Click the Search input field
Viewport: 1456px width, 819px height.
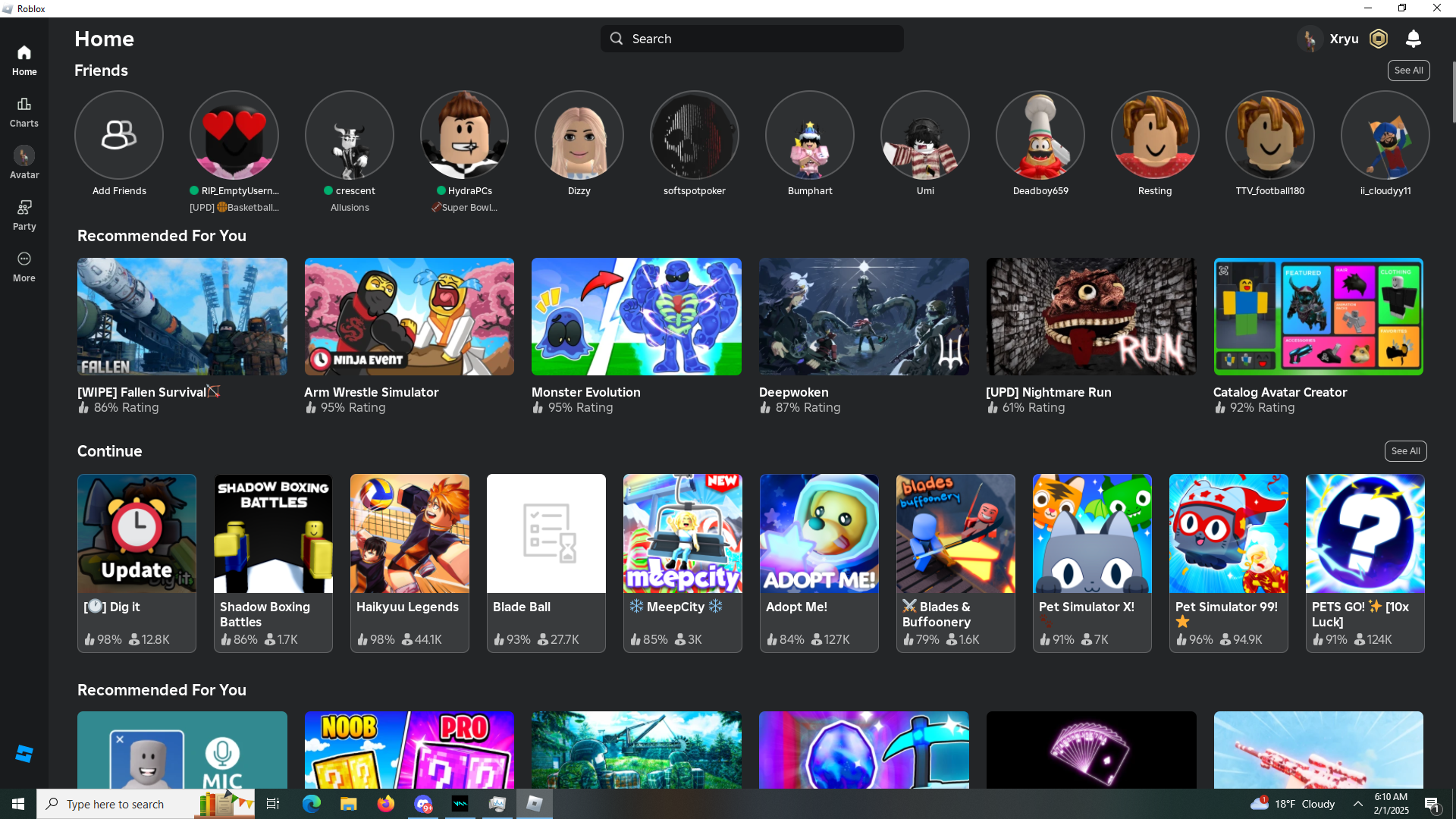pos(752,39)
